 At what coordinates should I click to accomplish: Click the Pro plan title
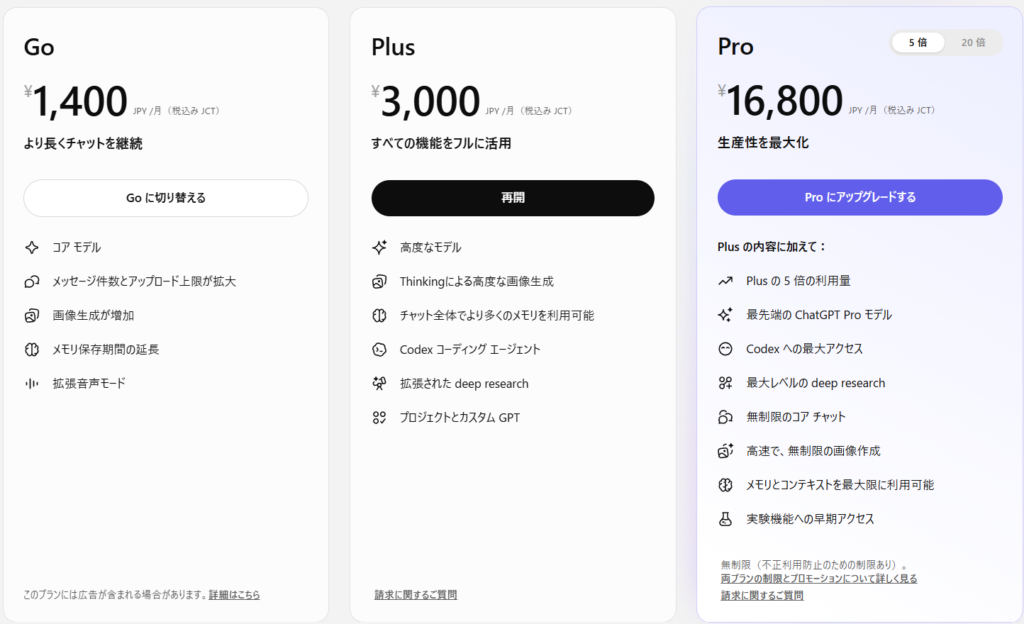click(735, 46)
